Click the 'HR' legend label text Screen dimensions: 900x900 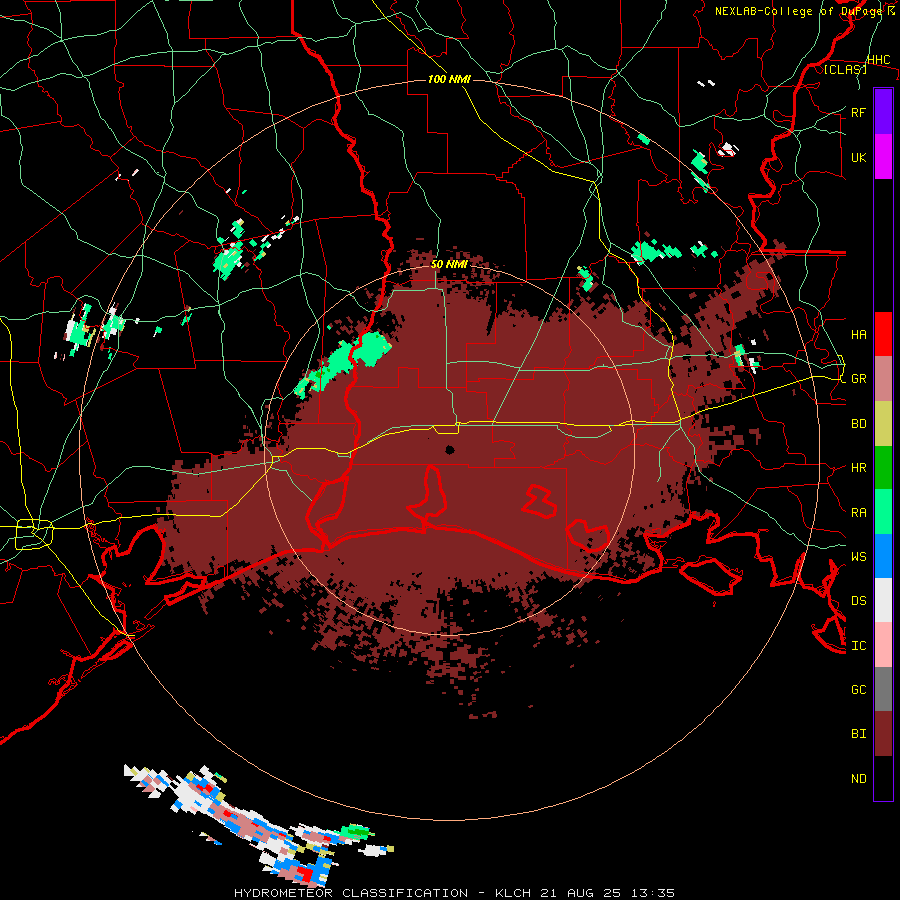[x=859, y=467]
